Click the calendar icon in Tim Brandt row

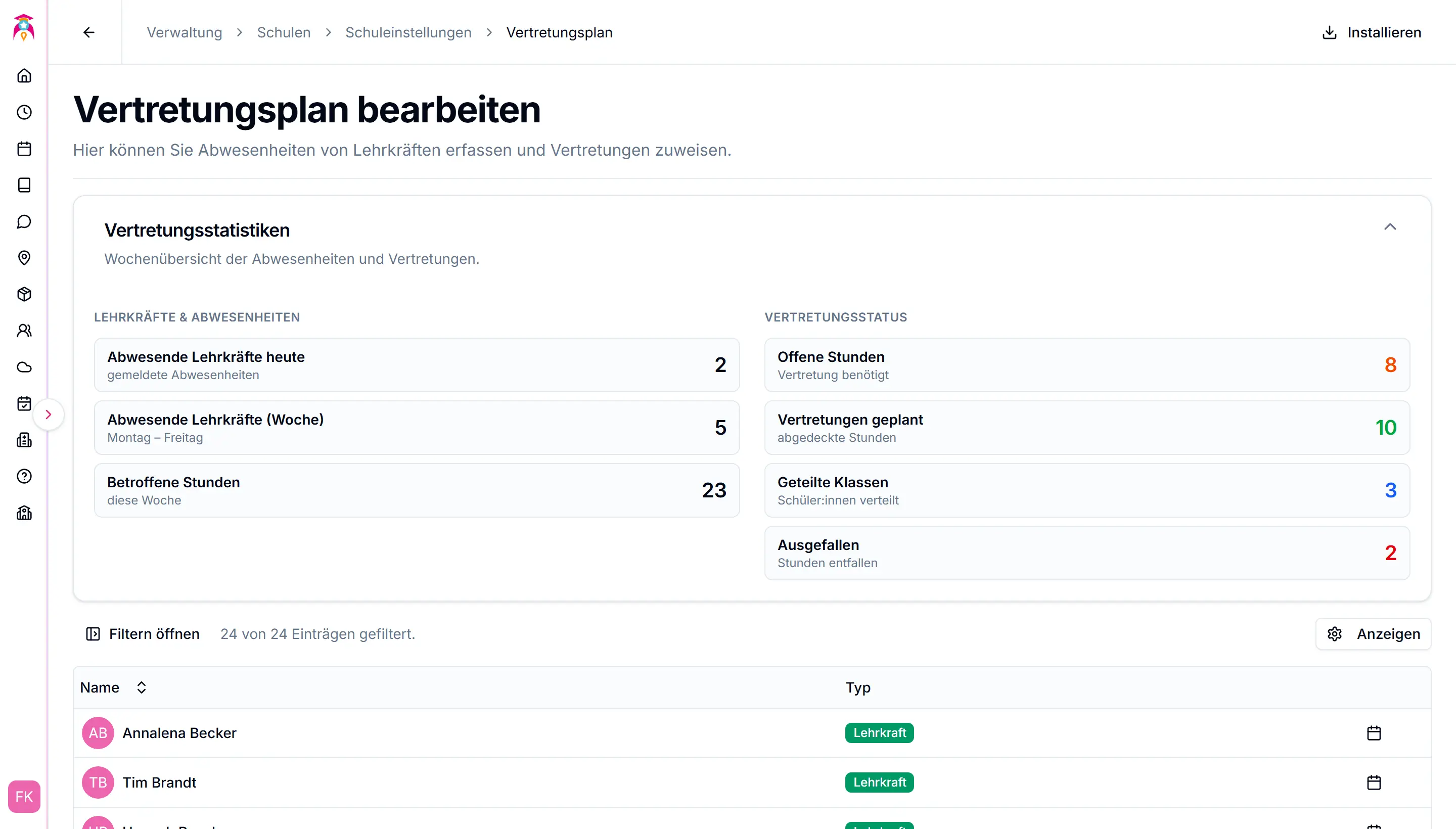point(1374,782)
